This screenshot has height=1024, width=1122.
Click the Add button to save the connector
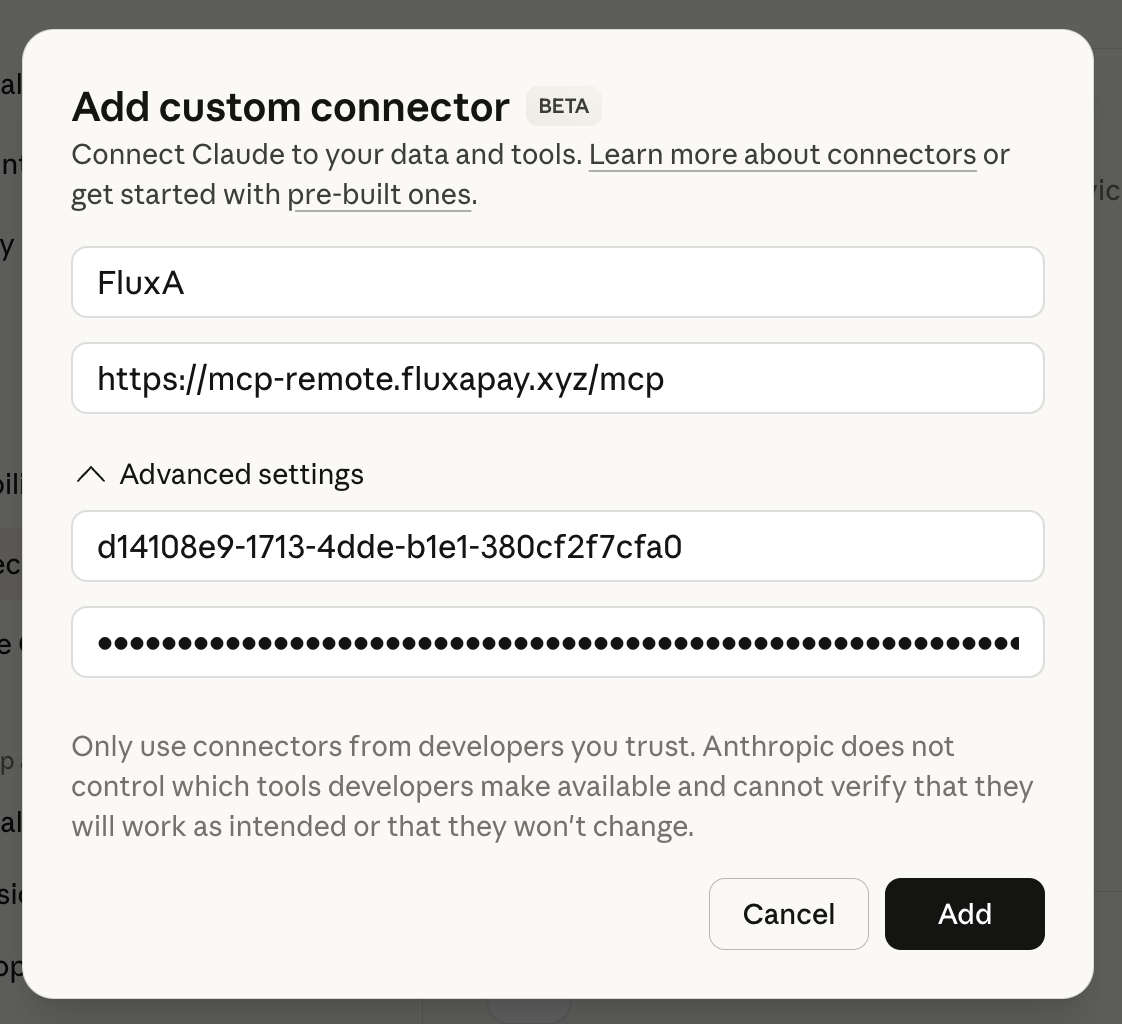click(964, 913)
